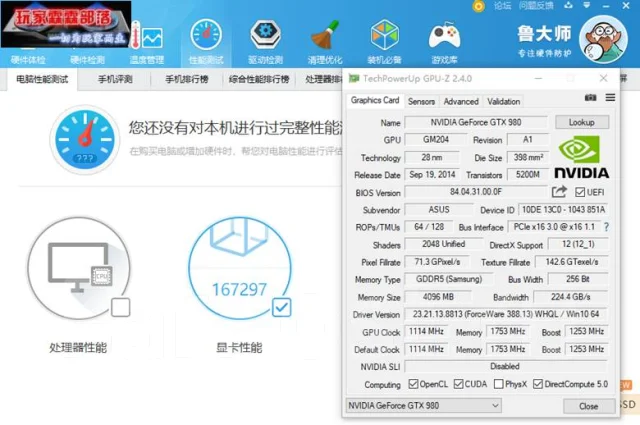Open 驱动检测 driver detection icon
The height and width of the screenshot is (425, 640).
(265, 35)
